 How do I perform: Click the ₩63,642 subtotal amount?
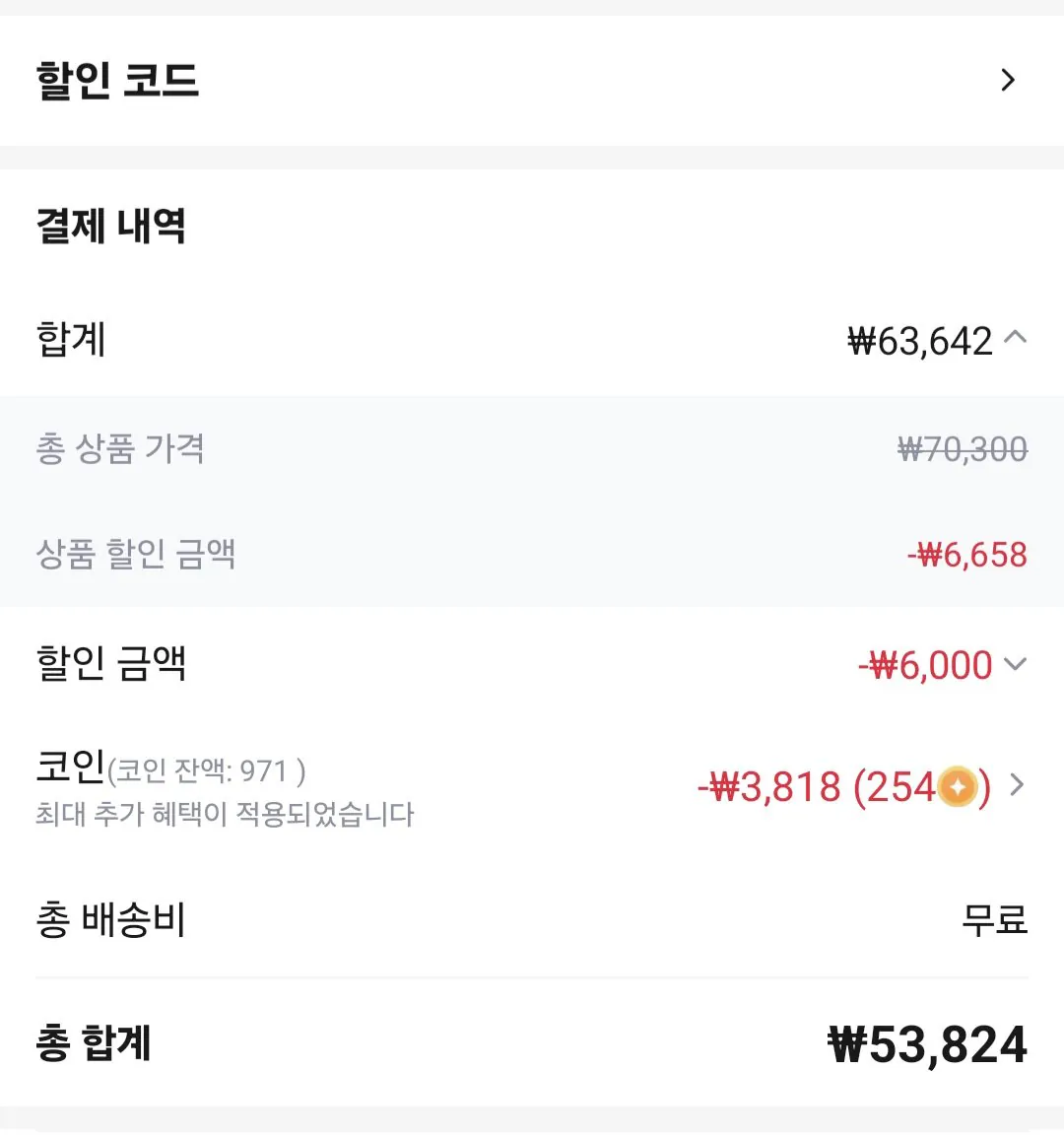[x=920, y=341]
